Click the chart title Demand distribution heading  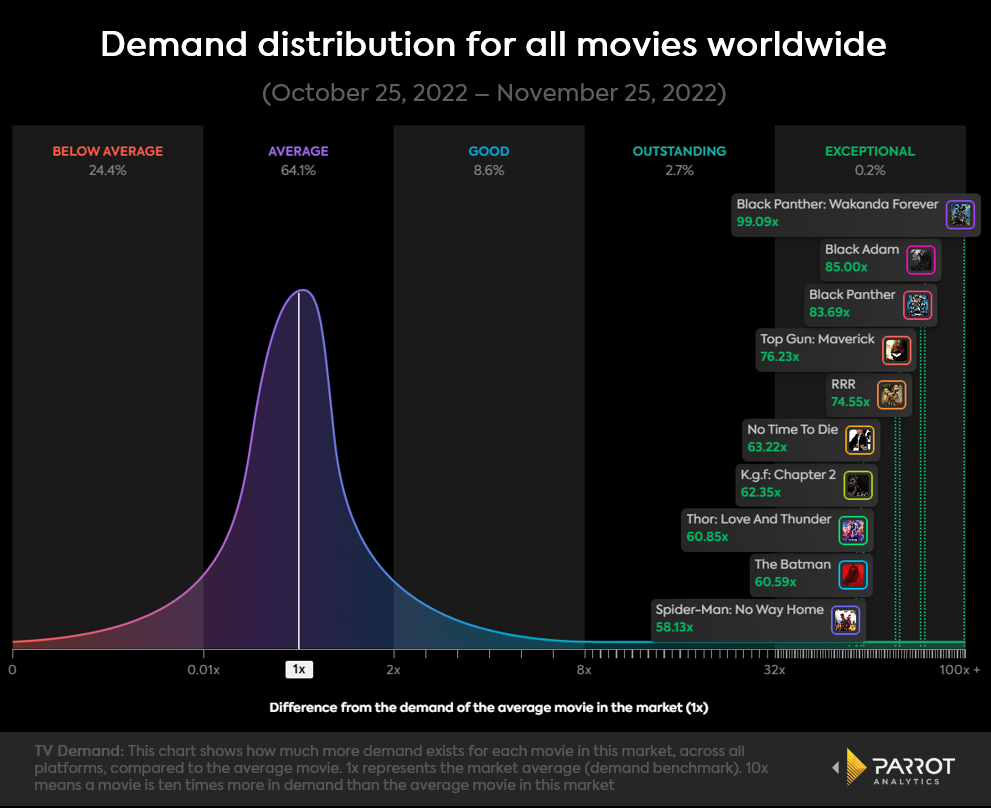[x=493, y=44]
